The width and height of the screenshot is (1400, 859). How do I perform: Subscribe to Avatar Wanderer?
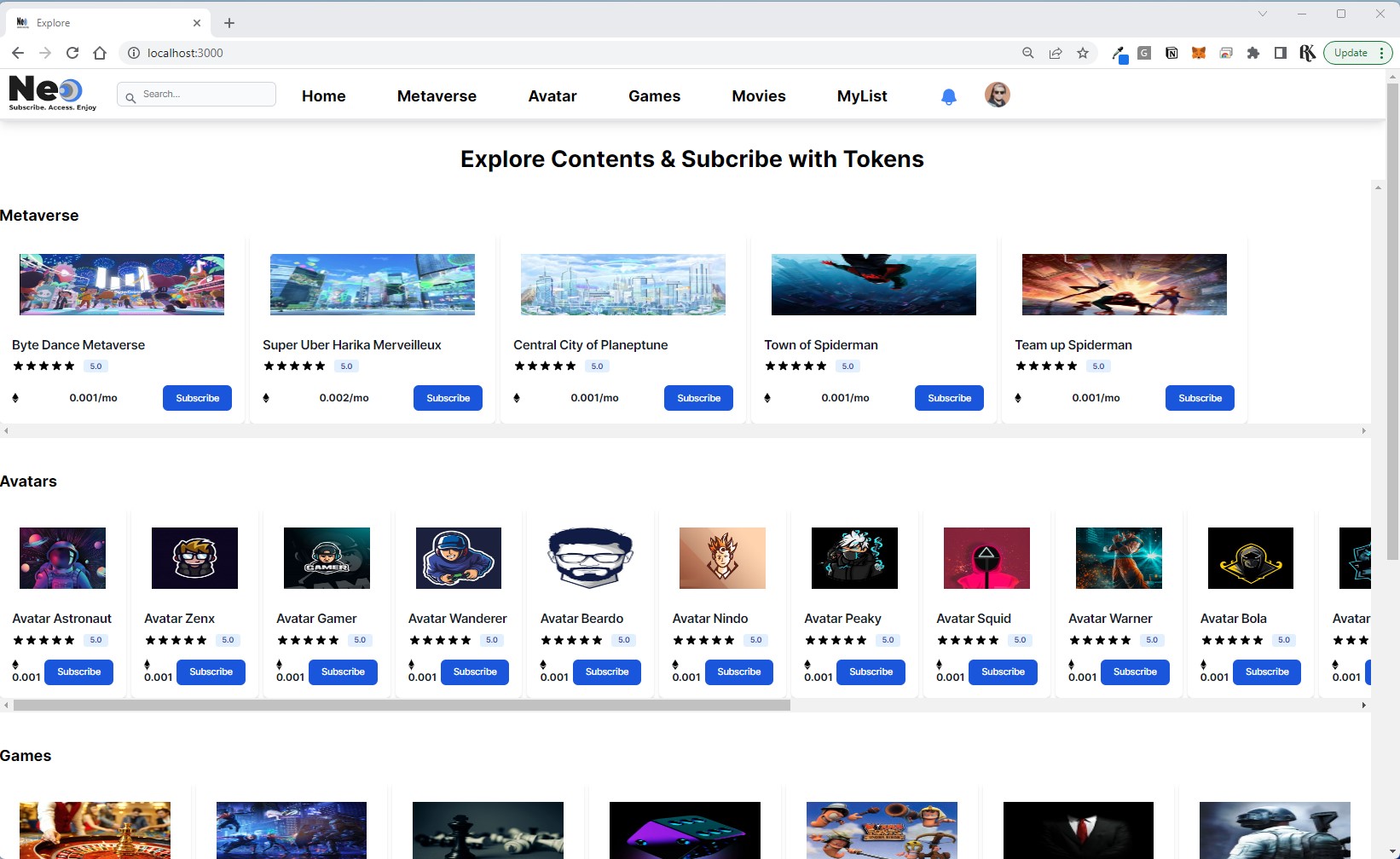(475, 672)
